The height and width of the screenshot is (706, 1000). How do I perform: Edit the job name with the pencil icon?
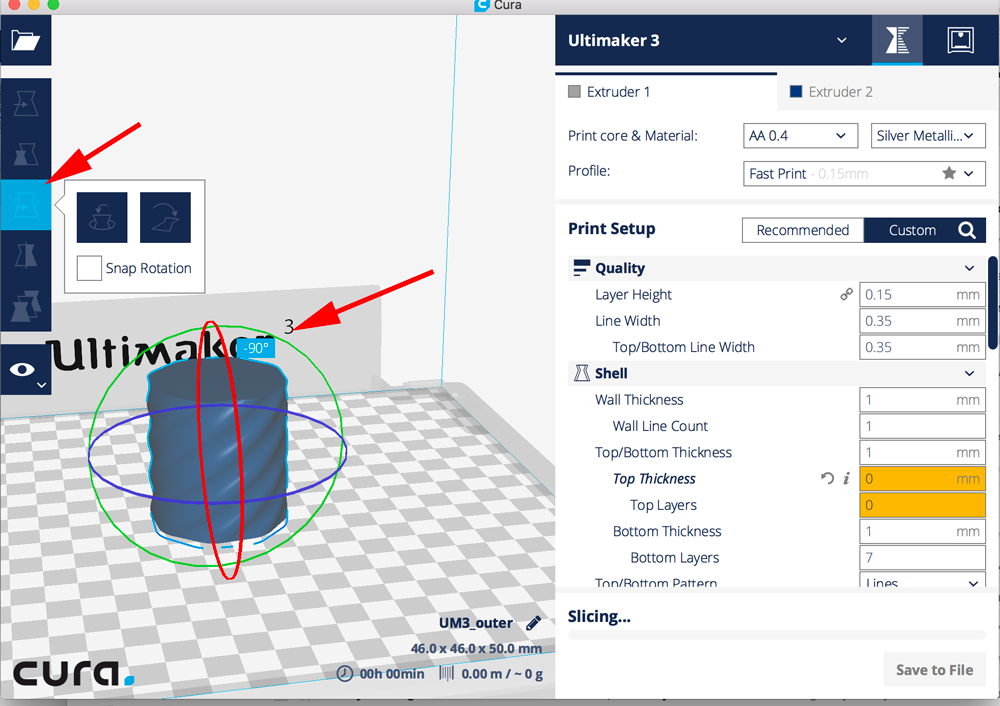(x=533, y=623)
